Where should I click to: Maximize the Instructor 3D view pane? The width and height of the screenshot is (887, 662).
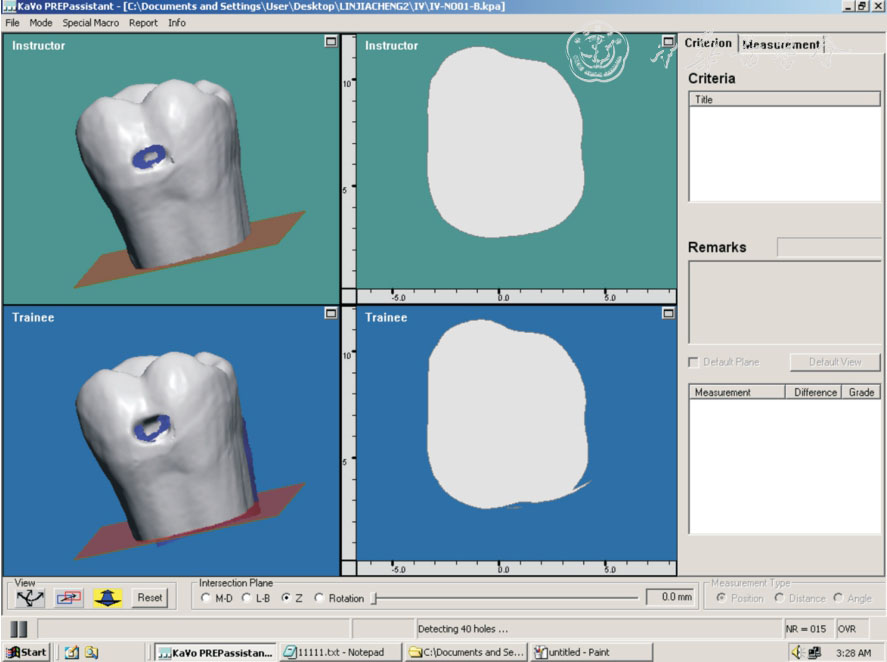[330, 42]
